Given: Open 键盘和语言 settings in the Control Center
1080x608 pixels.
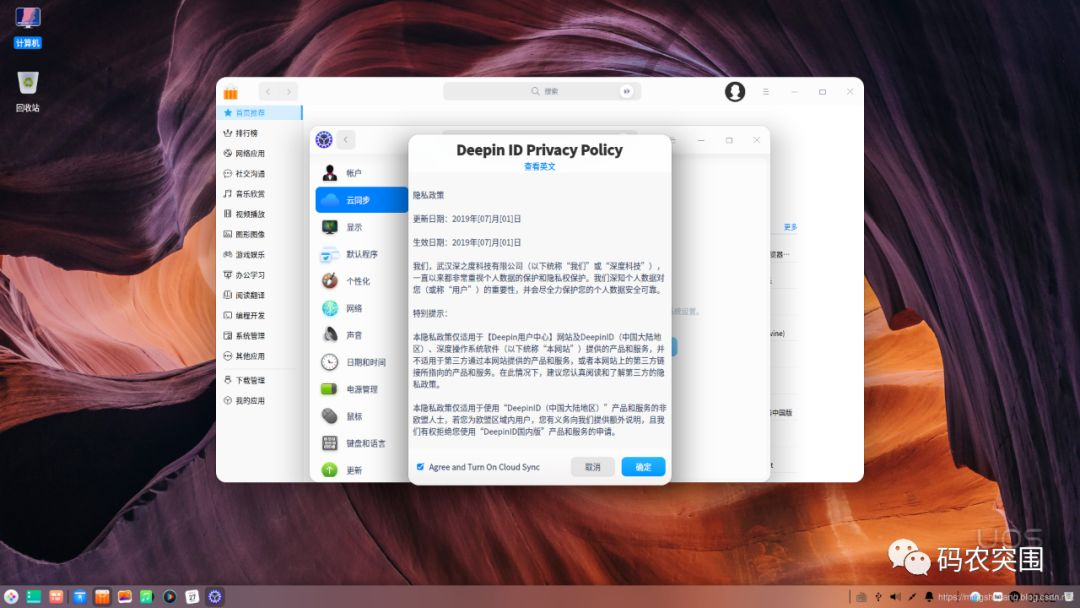Looking at the screenshot, I should (x=362, y=443).
